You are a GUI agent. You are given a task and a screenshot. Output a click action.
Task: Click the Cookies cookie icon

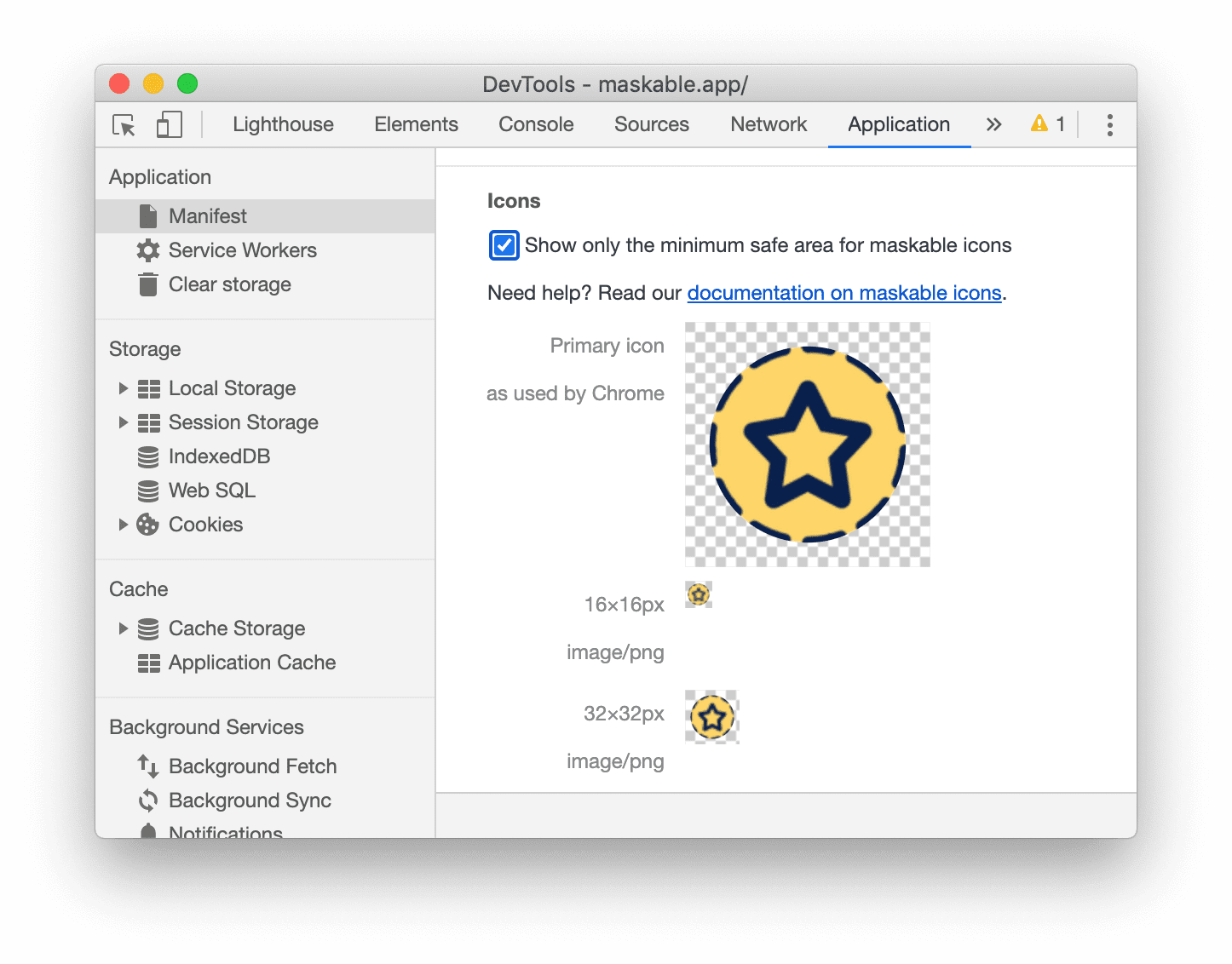point(148,524)
